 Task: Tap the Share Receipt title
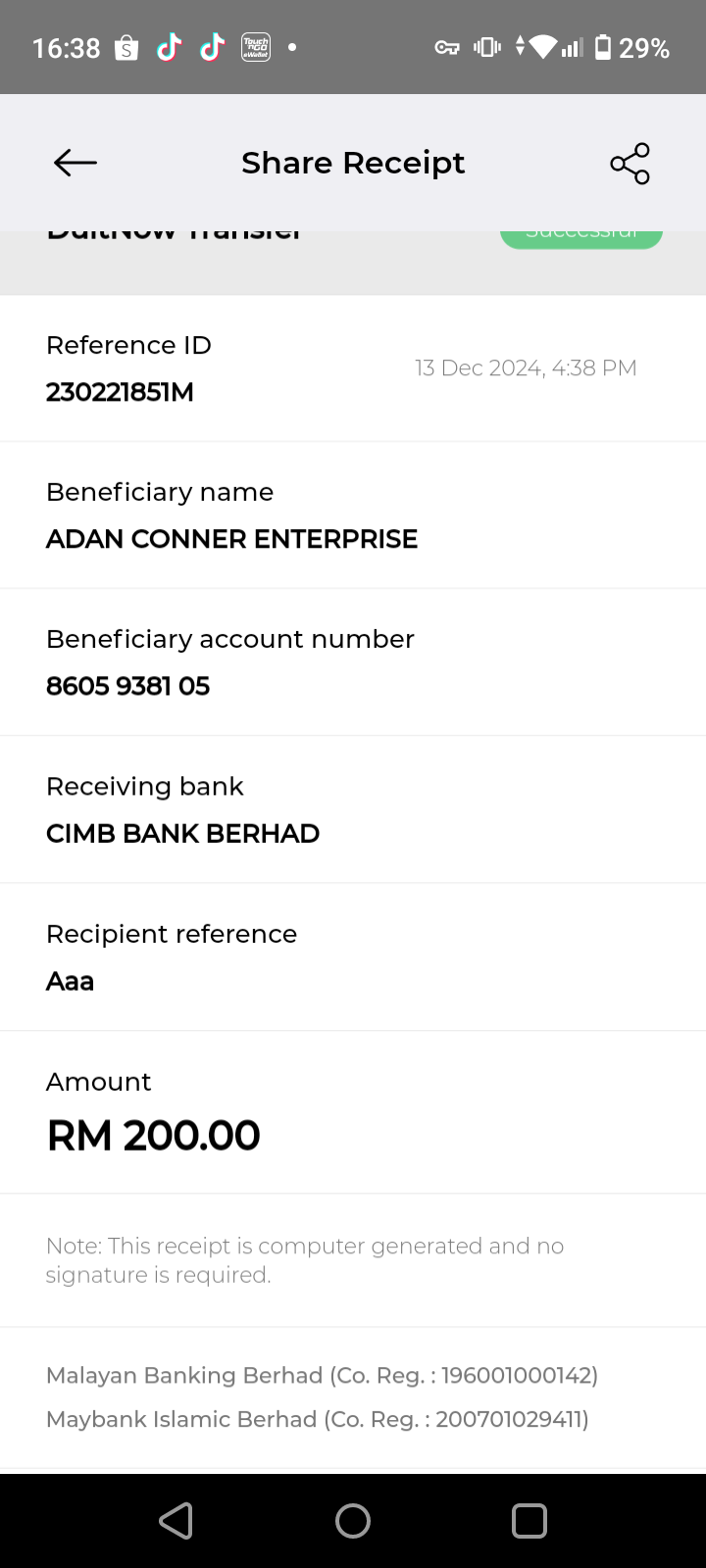[x=353, y=163]
